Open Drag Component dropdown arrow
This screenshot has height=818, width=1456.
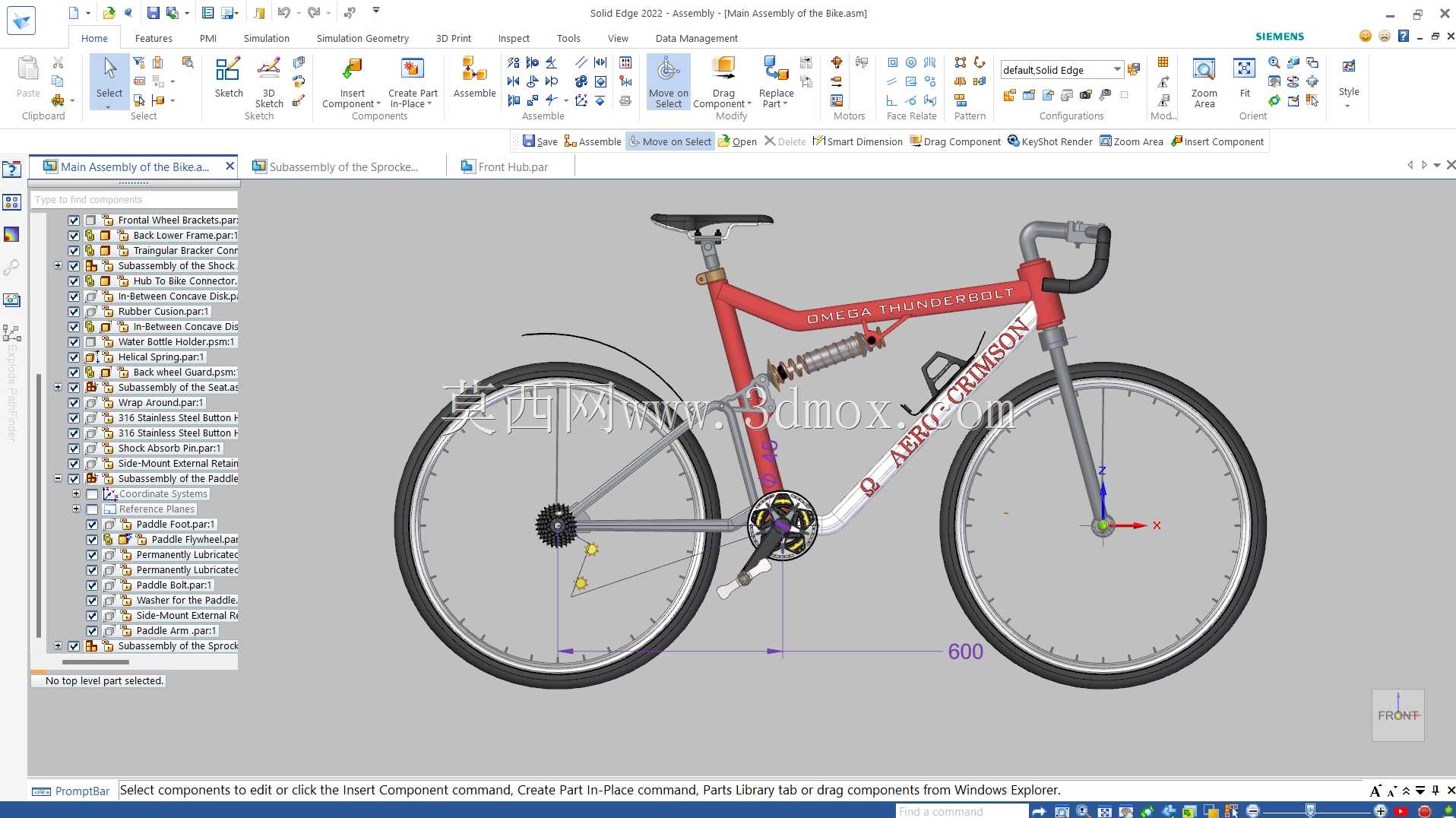click(749, 104)
